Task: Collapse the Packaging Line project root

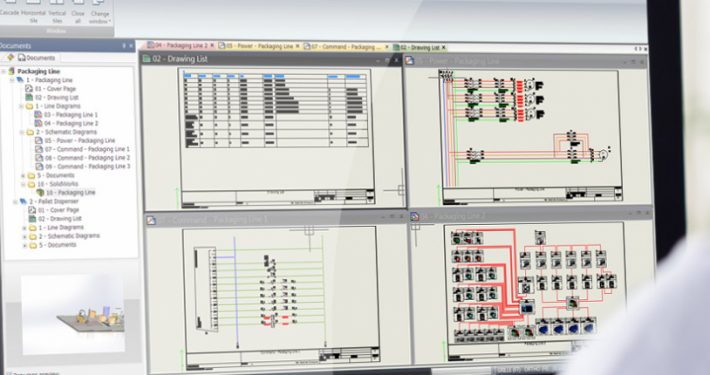Action: point(4,72)
